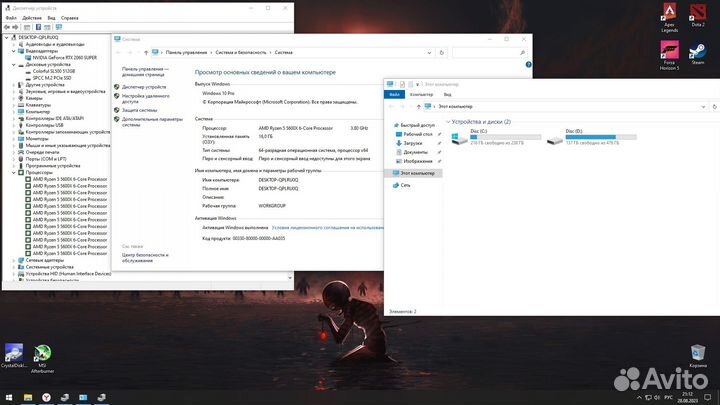Launch the Forza Horizon 5 desktop icon
Viewport: 720px width, 405px height.
669,55
